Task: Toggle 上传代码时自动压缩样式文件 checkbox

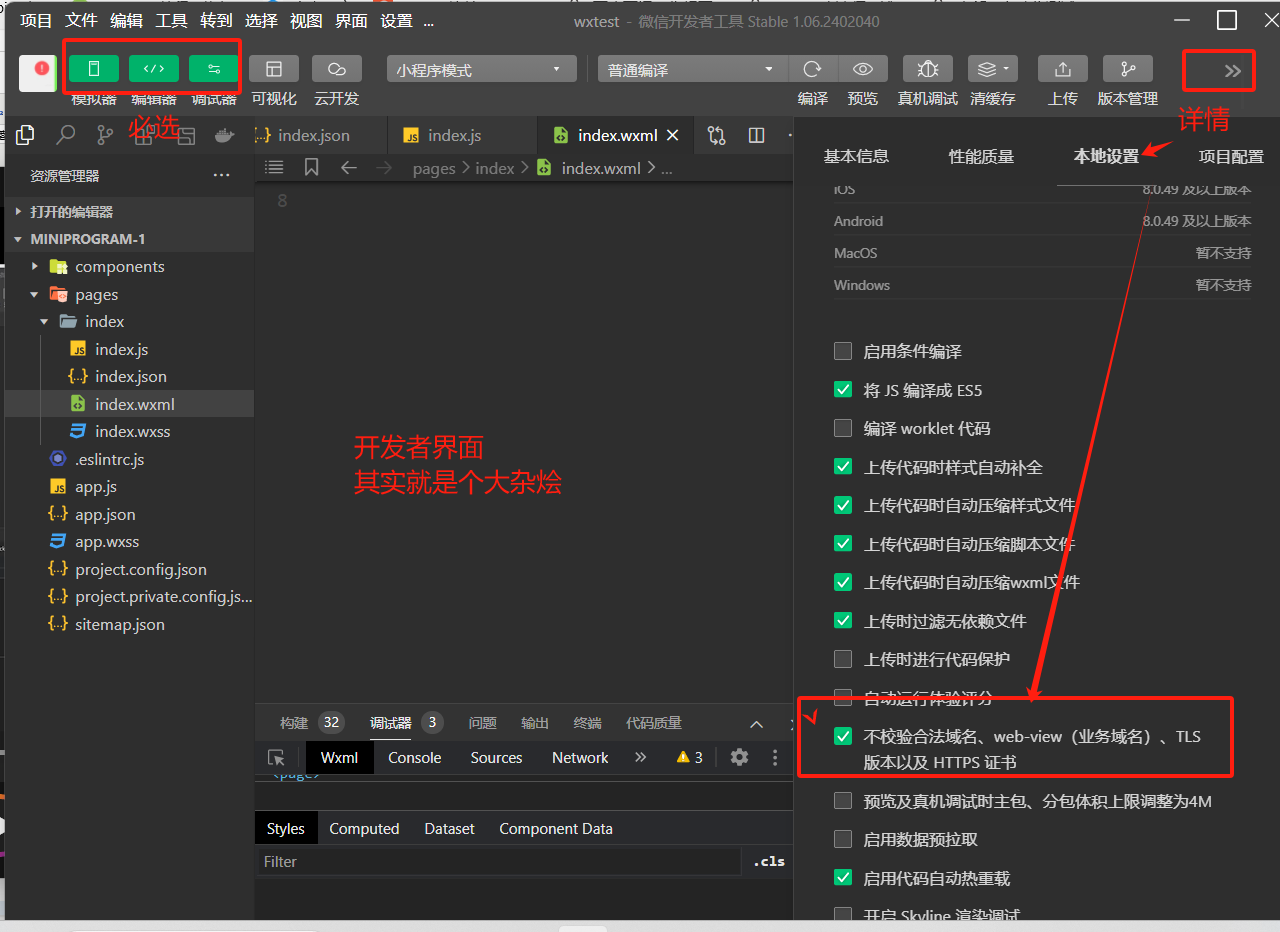Action: (x=843, y=505)
